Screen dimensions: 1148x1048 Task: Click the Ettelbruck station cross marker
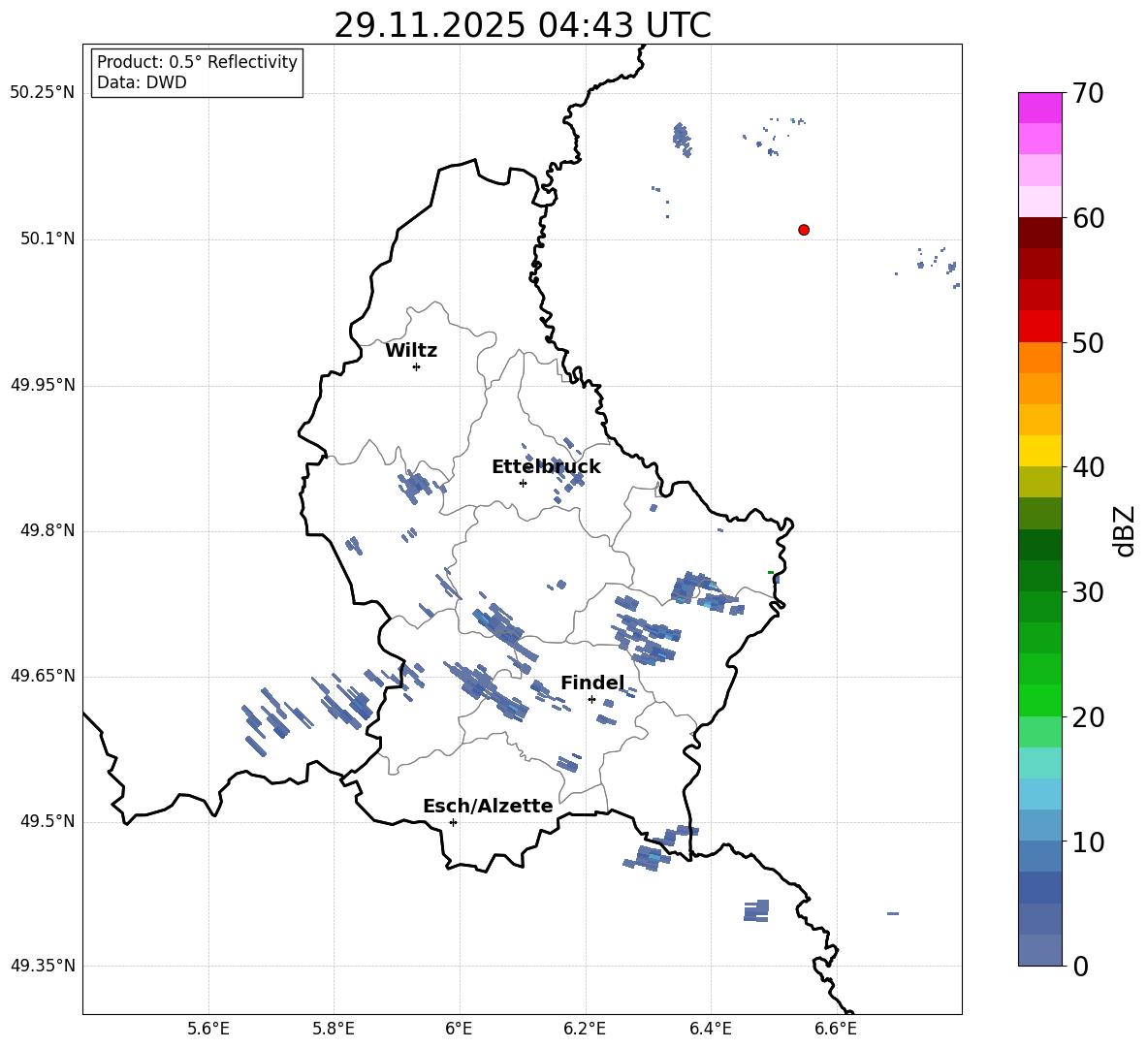523,483
